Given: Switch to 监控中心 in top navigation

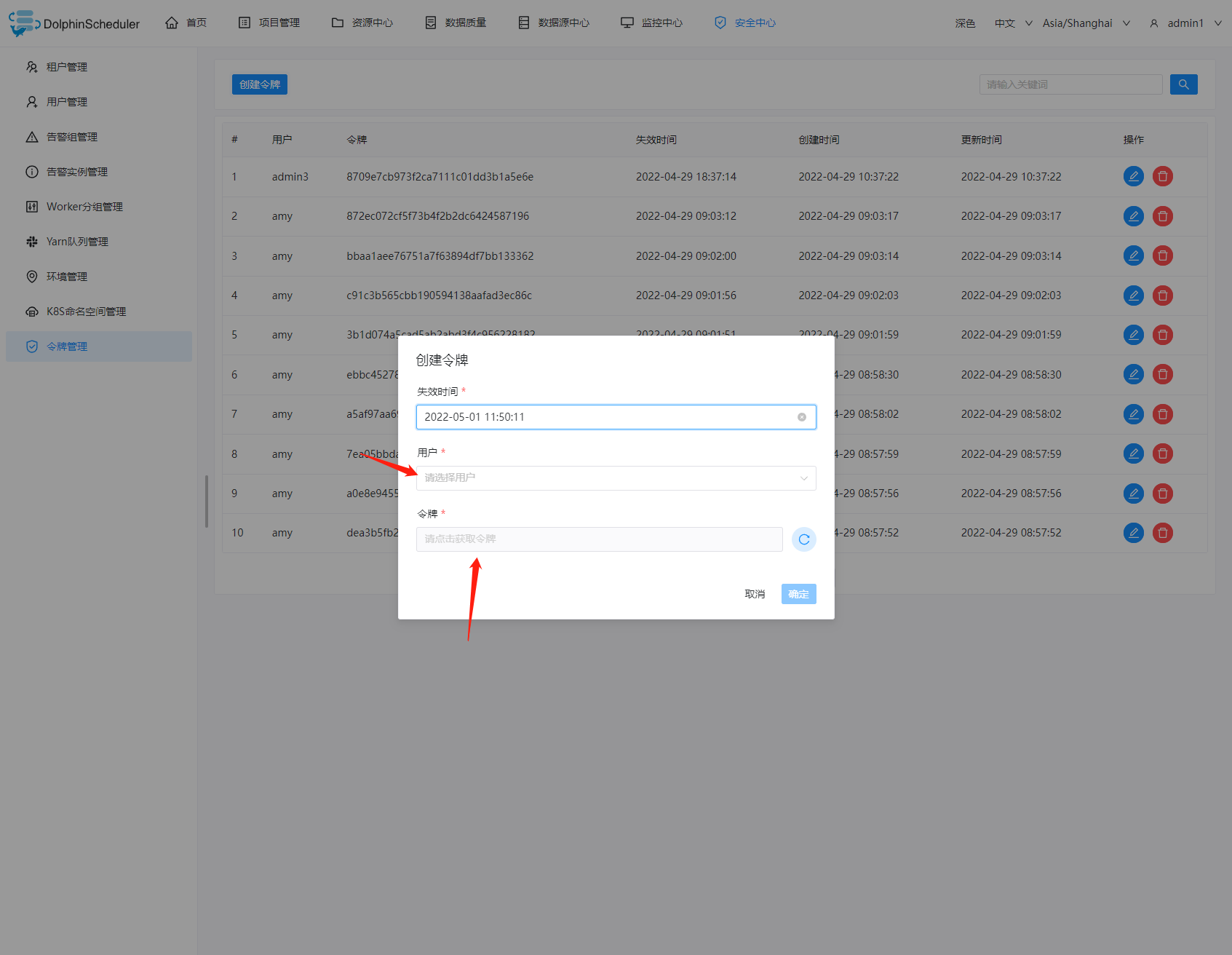Looking at the screenshot, I should pyautogui.click(x=652, y=23).
